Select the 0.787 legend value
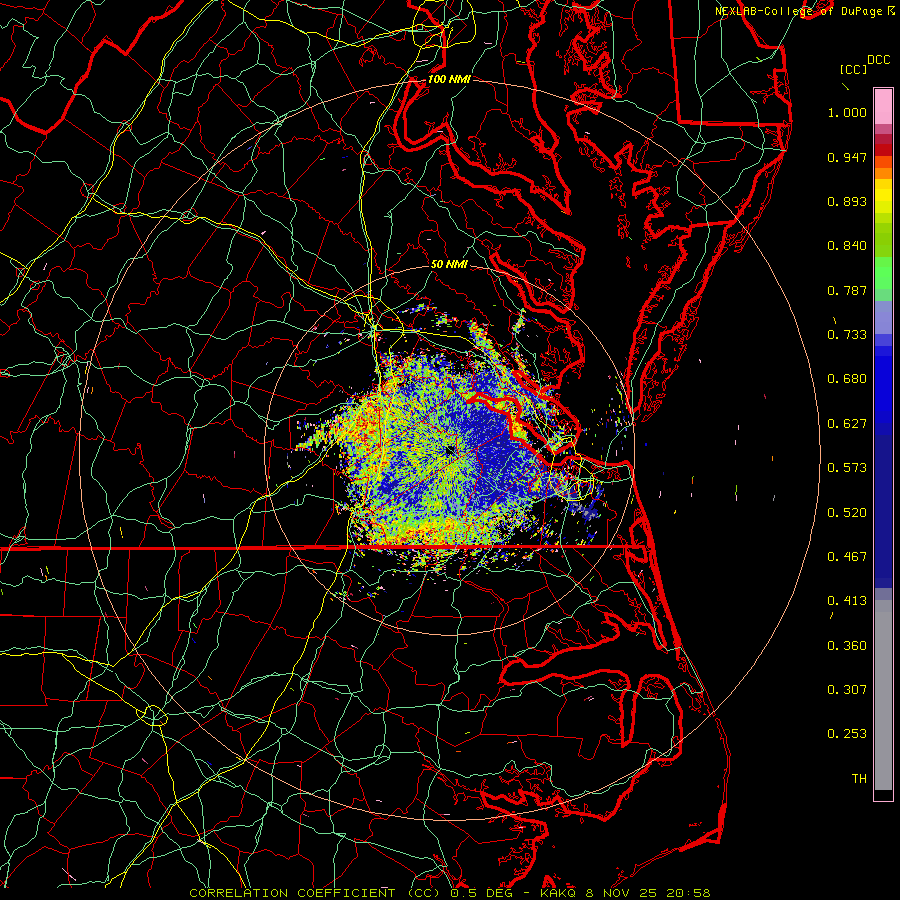This screenshot has width=900, height=900. click(847, 290)
